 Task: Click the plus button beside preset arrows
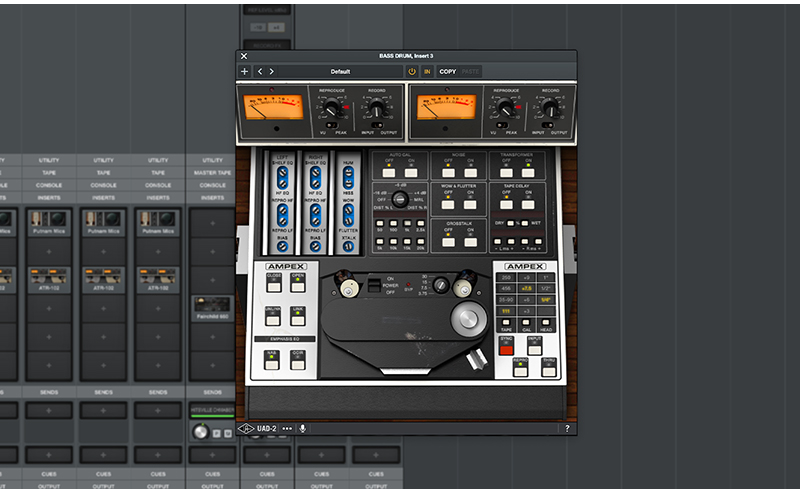(244, 71)
